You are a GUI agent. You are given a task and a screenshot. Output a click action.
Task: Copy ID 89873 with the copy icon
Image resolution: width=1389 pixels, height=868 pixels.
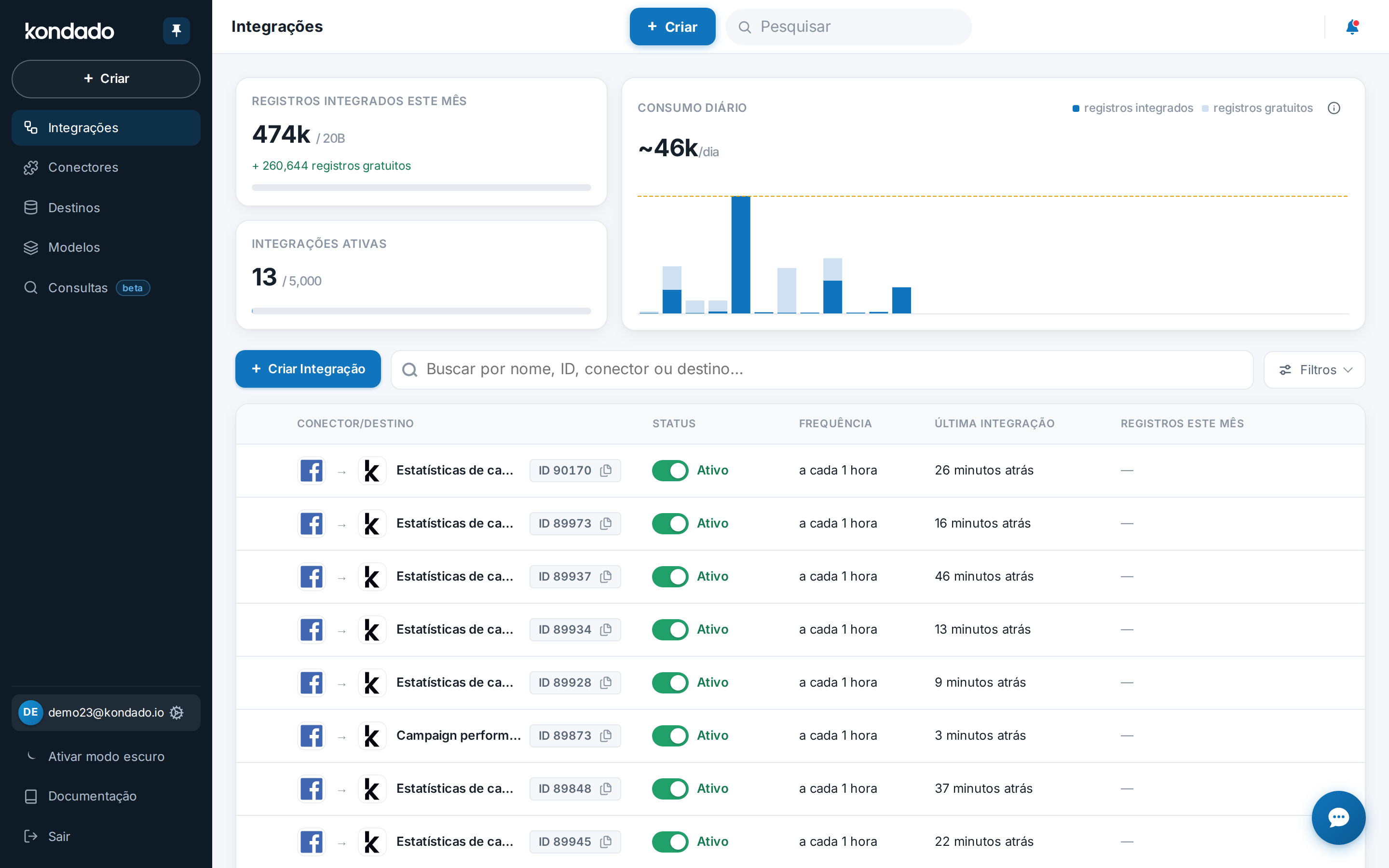(x=606, y=735)
